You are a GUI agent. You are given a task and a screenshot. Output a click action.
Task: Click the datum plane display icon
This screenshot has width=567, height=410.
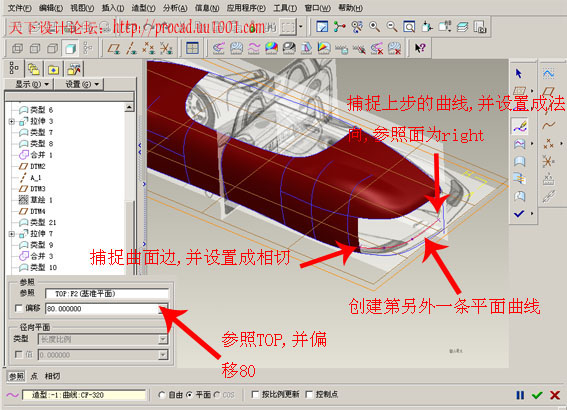click(x=114, y=48)
